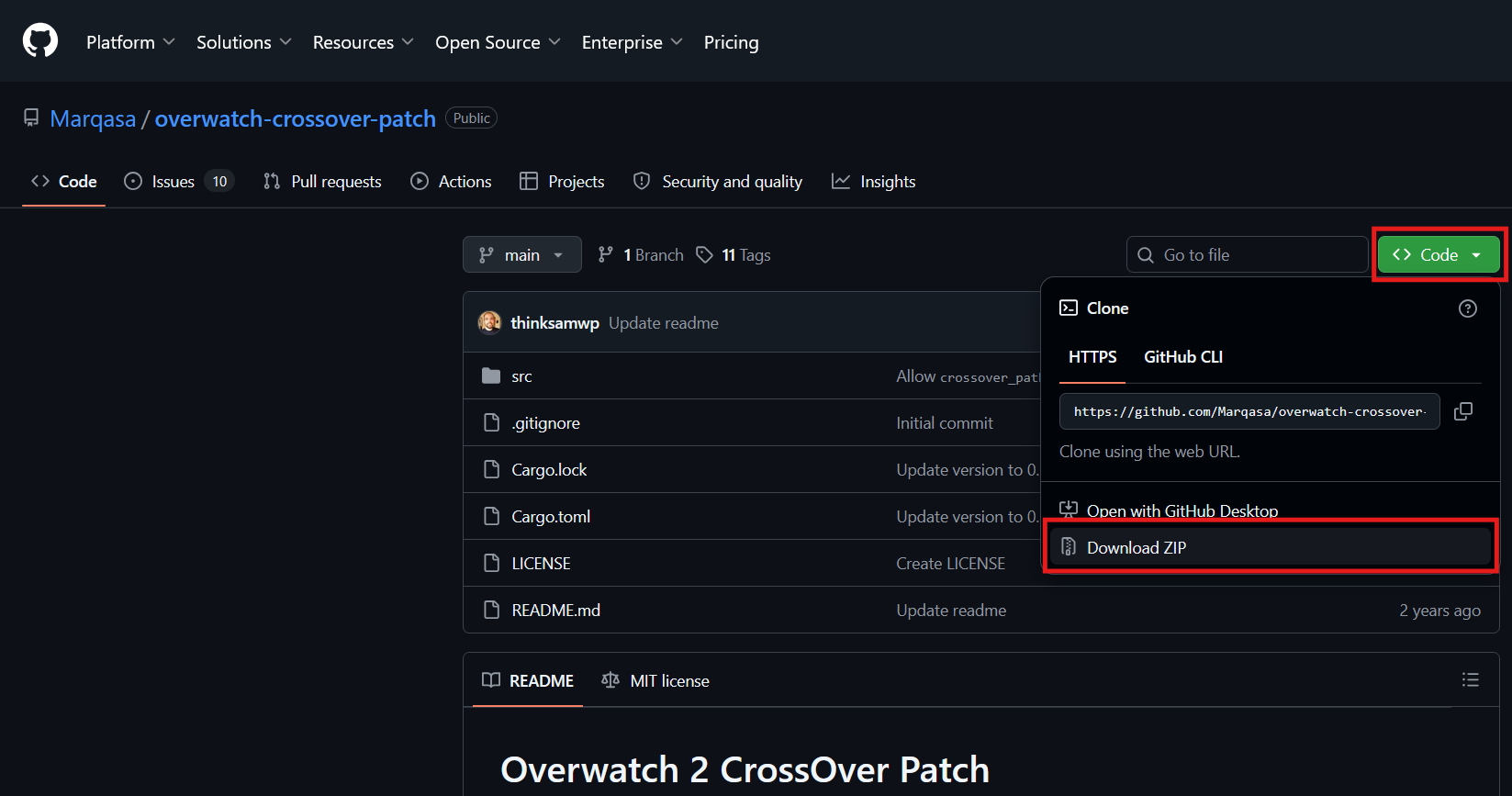Viewport: 1512px width, 796px height.
Task: Expand the Enterprise menu
Action: pyautogui.click(x=632, y=42)
